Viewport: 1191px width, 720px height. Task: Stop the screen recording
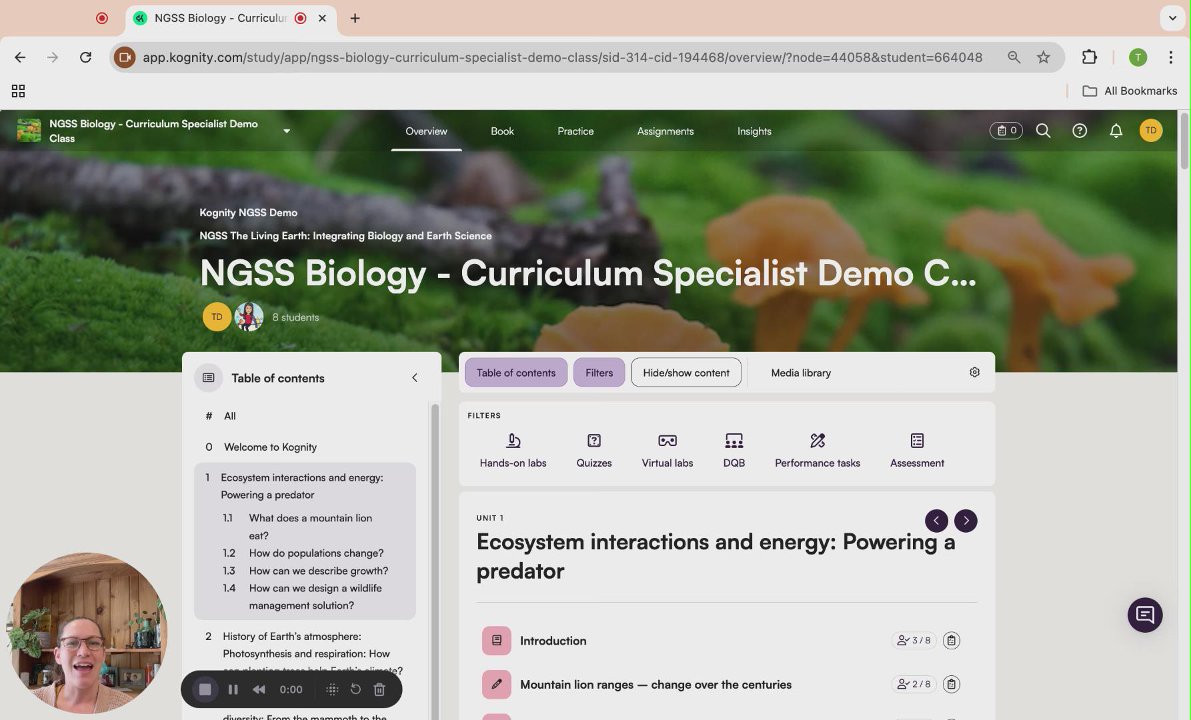[x=205, y=689]
